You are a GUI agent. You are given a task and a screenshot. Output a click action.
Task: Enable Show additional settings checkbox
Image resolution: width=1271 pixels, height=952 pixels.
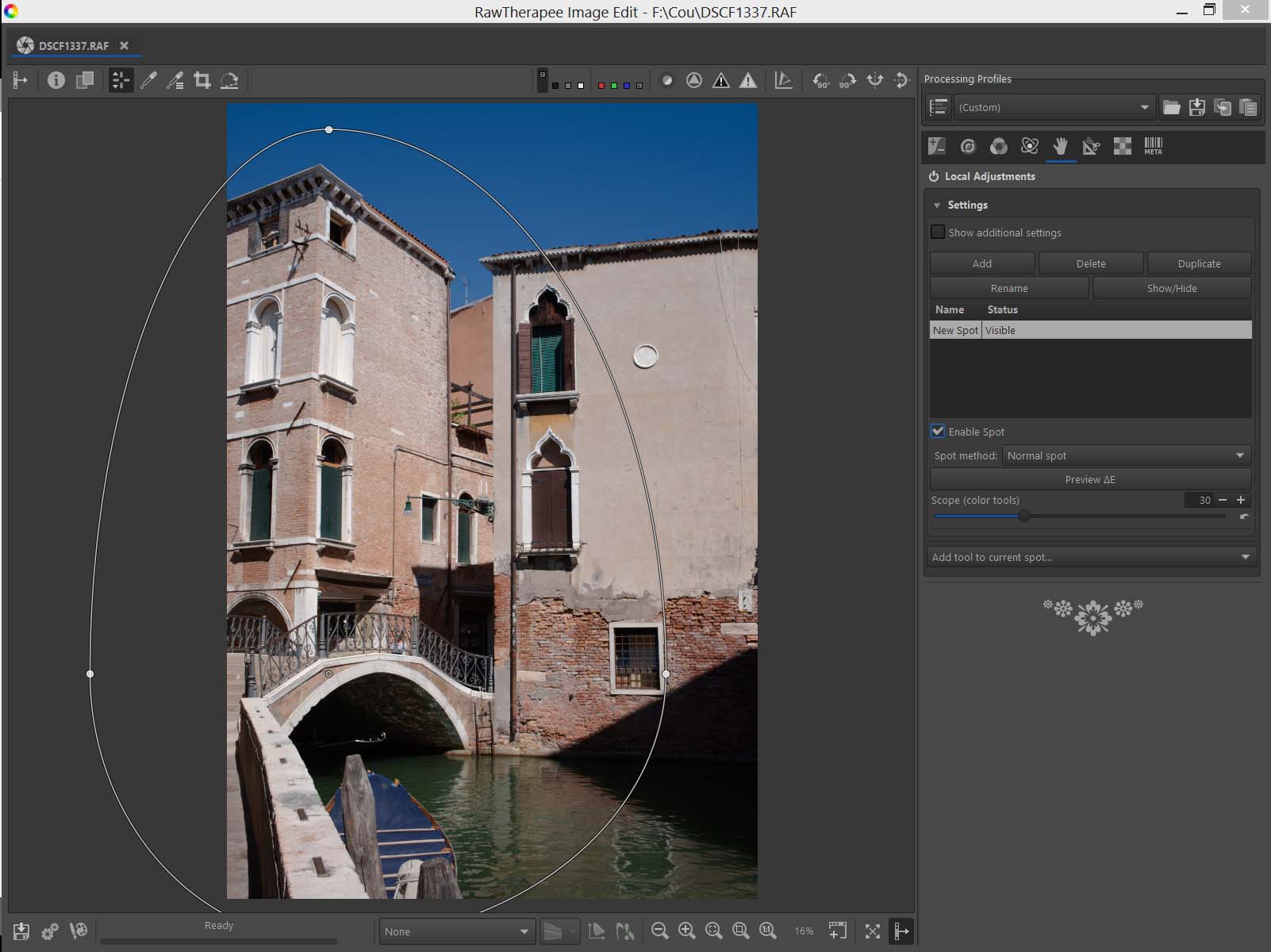pyautogui.click(x=938, y=232)
